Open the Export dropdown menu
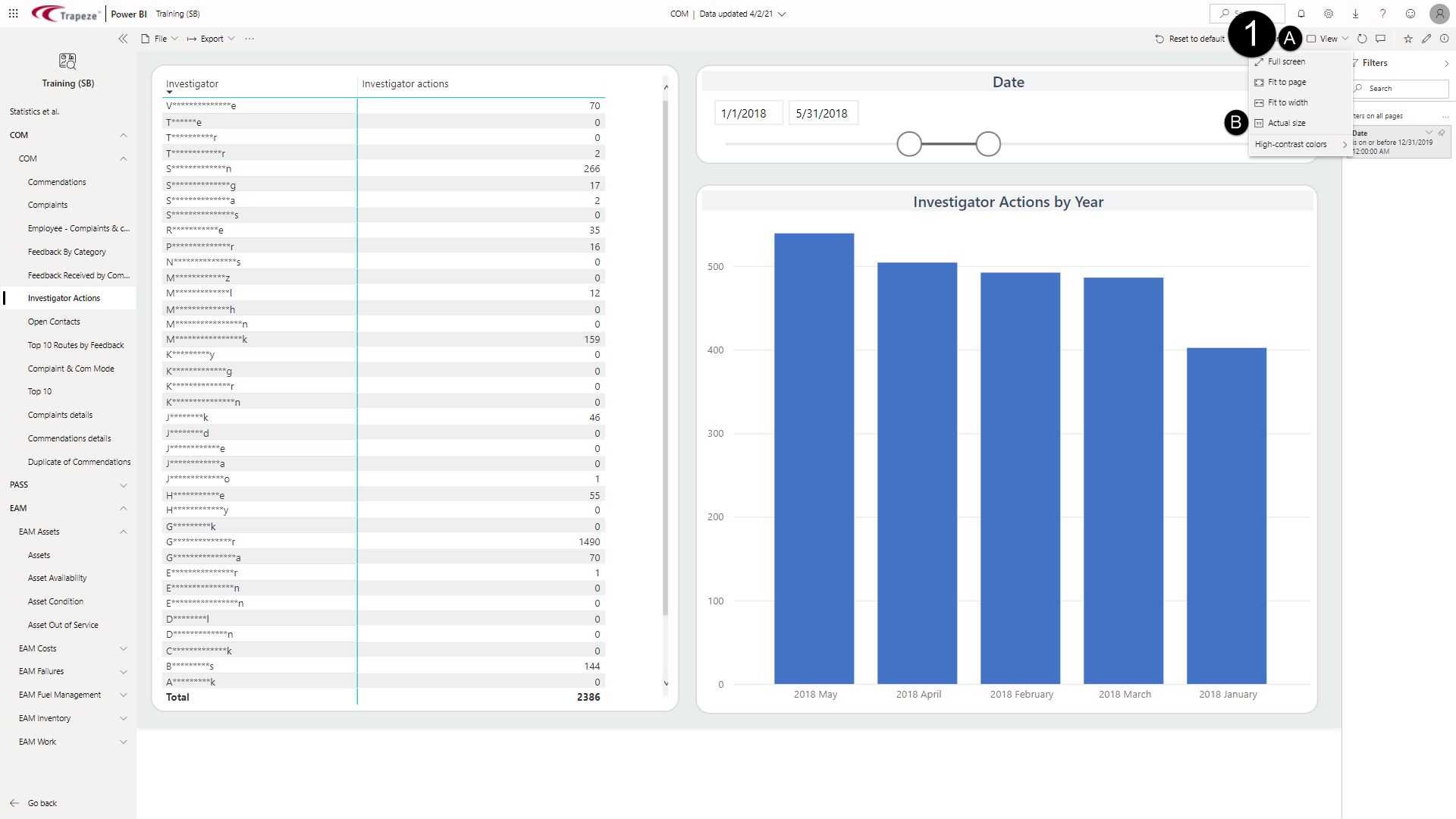1456x819 pixels. point(212,39)
